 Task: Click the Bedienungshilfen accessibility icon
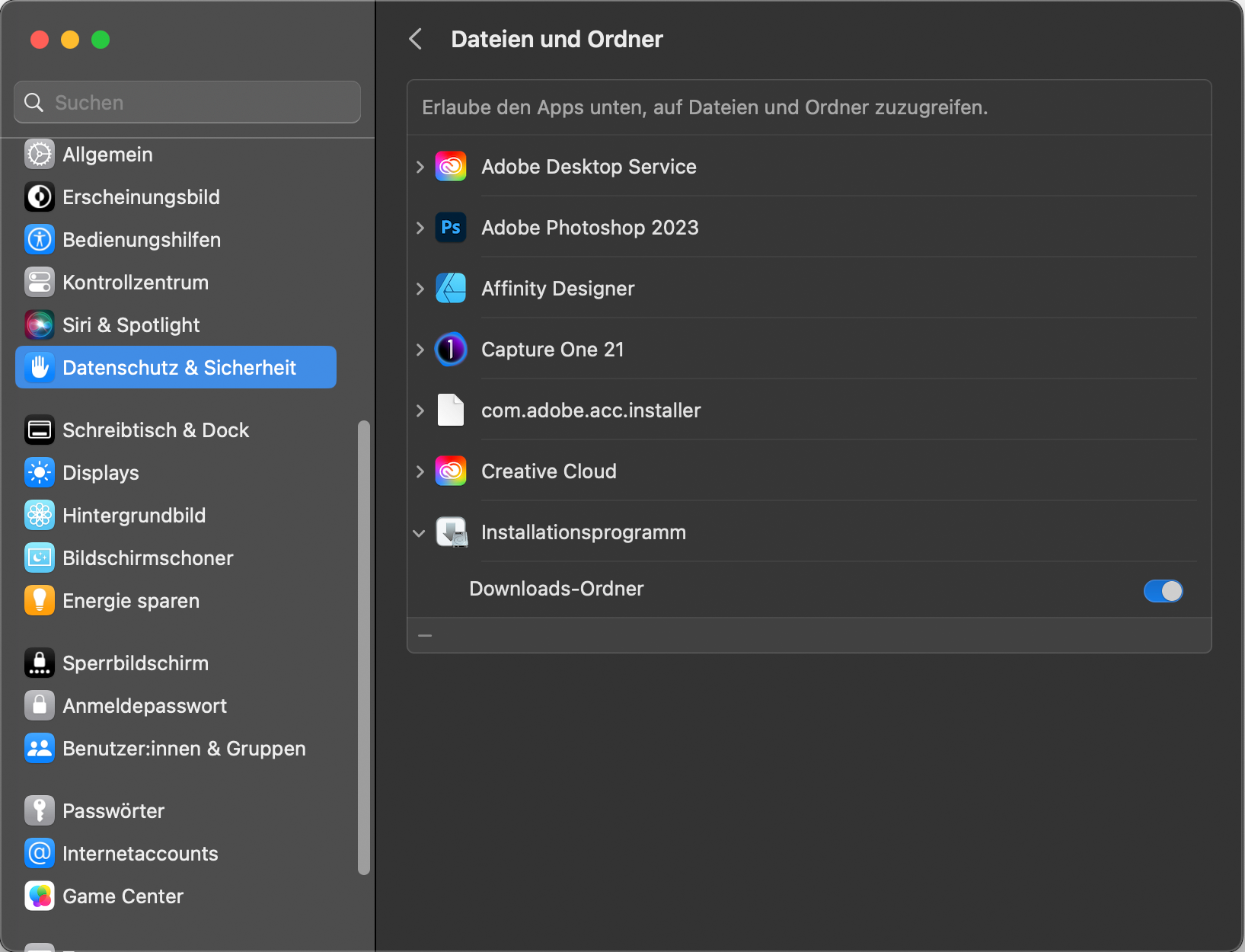(40, 240)
